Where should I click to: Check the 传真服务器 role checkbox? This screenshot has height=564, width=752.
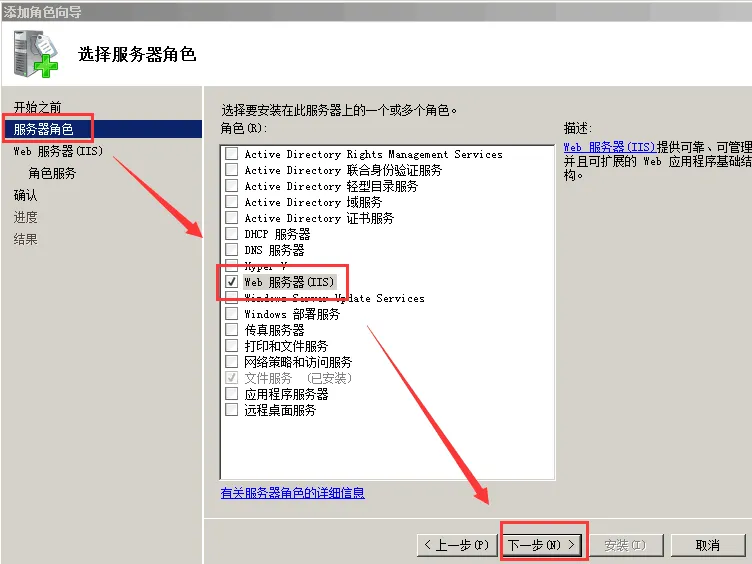pos(232,329)
